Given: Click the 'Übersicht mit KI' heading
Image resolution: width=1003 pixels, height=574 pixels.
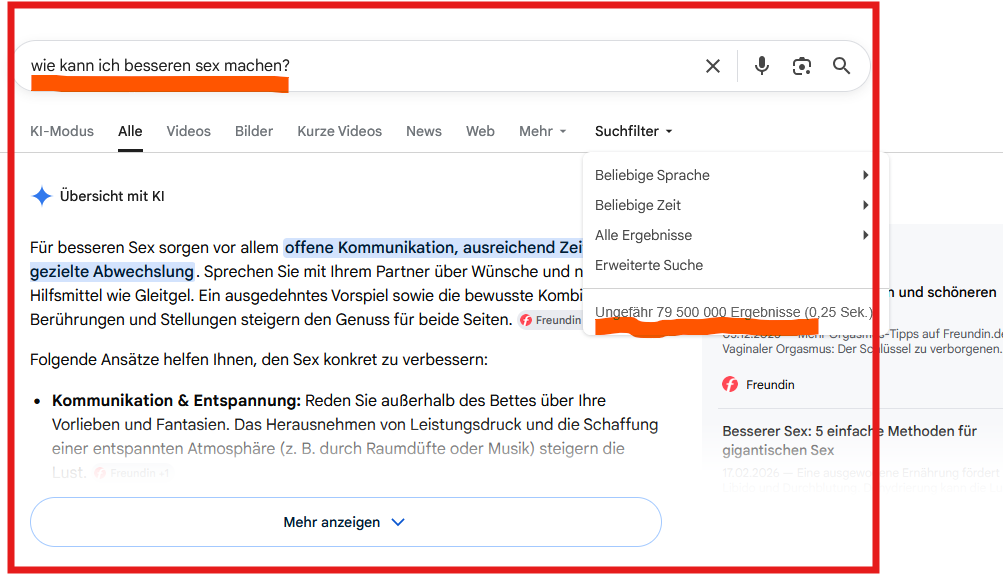Looking at the screenshot, I should 112,196.
